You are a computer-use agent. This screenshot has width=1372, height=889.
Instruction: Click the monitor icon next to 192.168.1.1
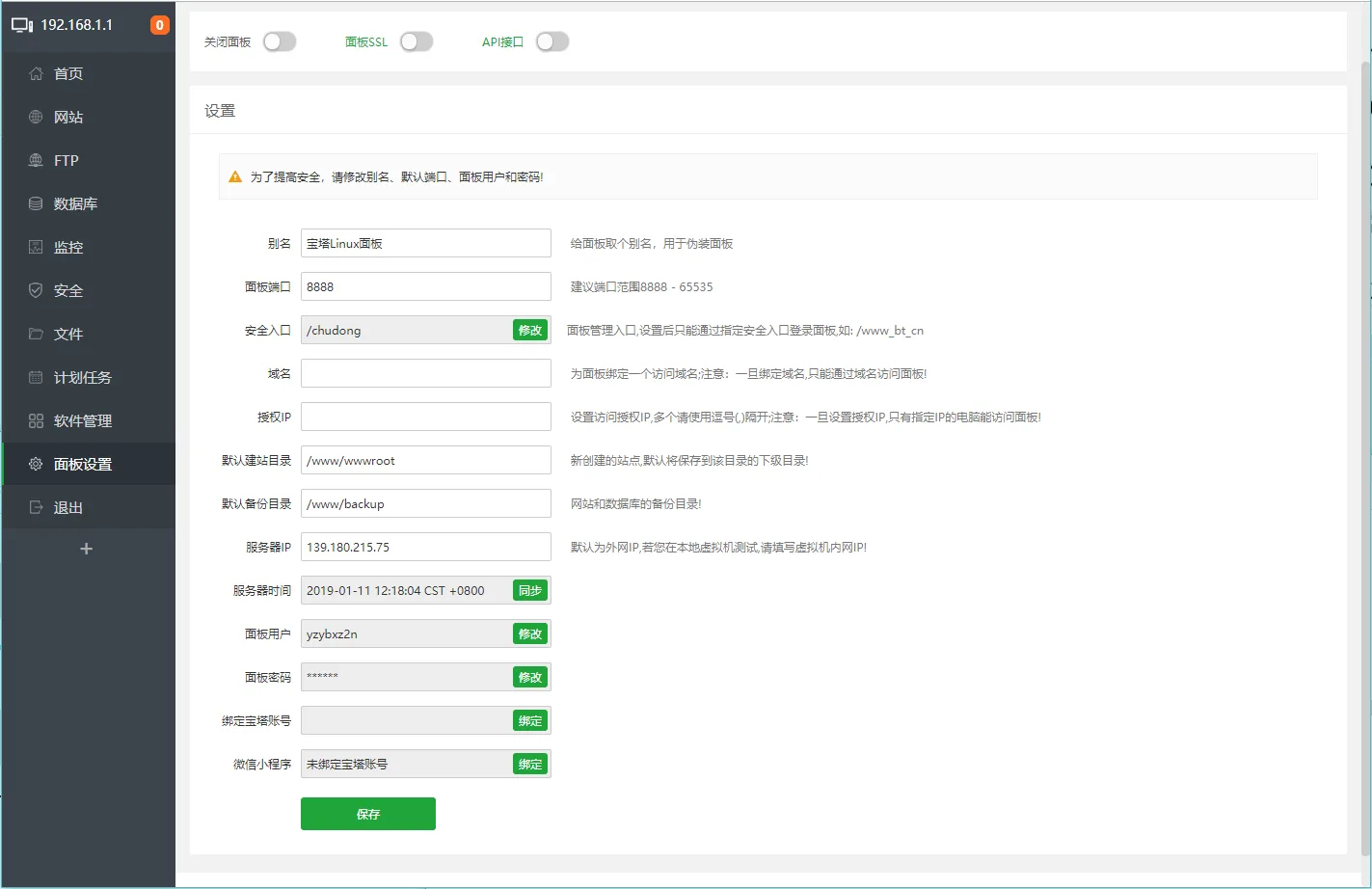(x=21, y=25)
